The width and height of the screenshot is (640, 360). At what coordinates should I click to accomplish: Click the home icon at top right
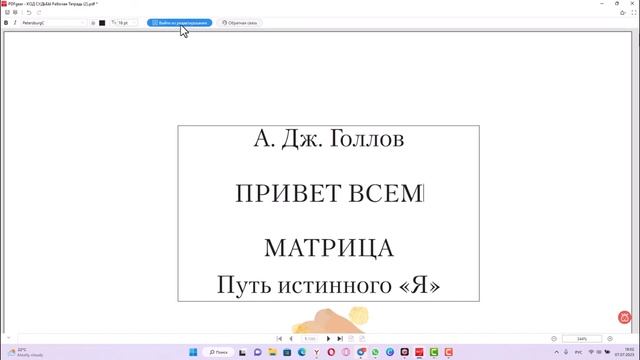(622, 13)
